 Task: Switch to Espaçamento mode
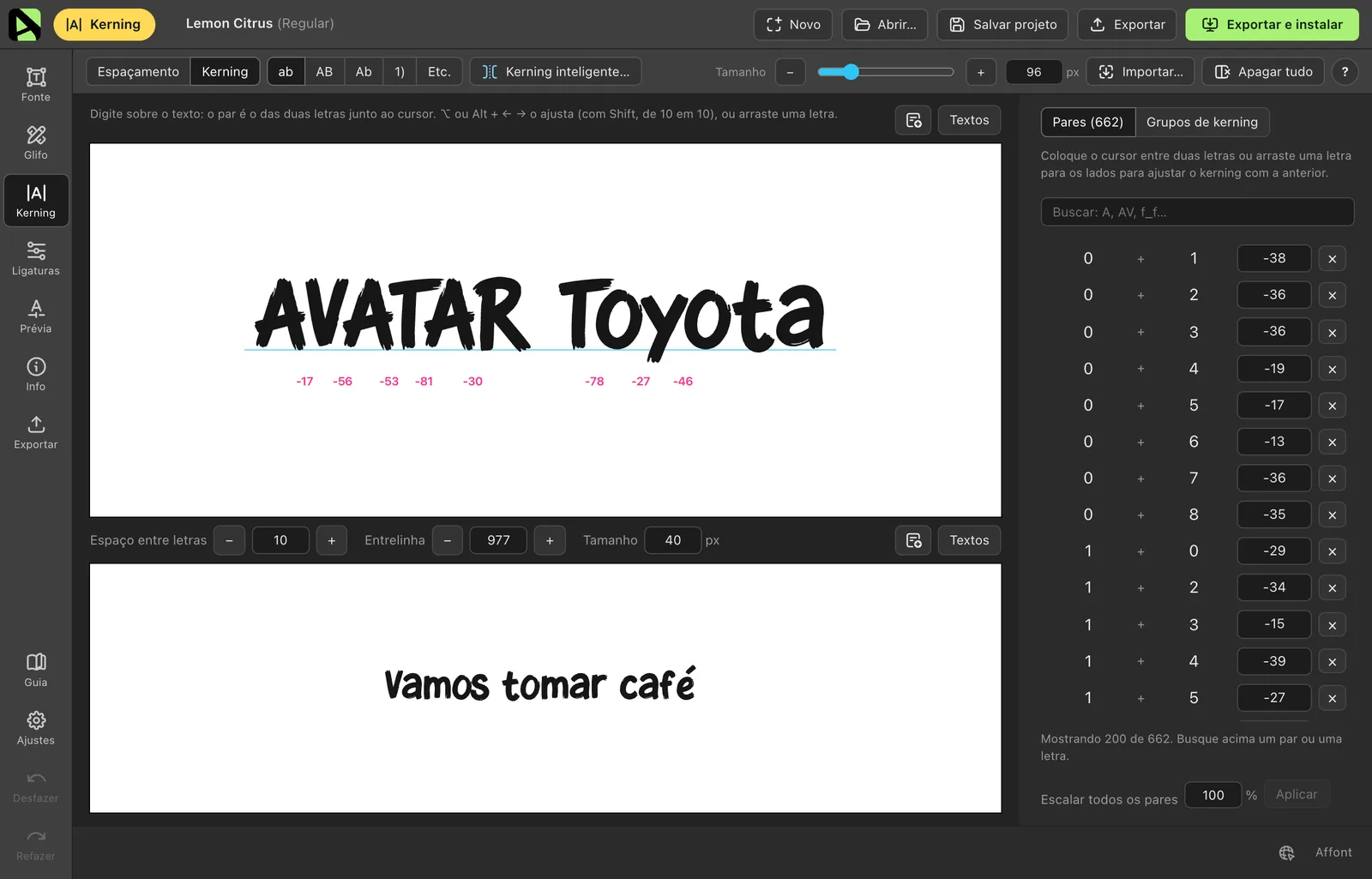click(138, 72)
